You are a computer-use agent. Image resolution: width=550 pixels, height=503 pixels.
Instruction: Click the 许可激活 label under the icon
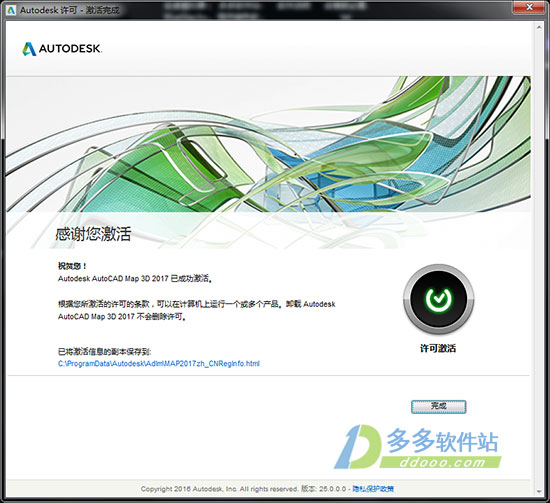[x=438, y=348]
